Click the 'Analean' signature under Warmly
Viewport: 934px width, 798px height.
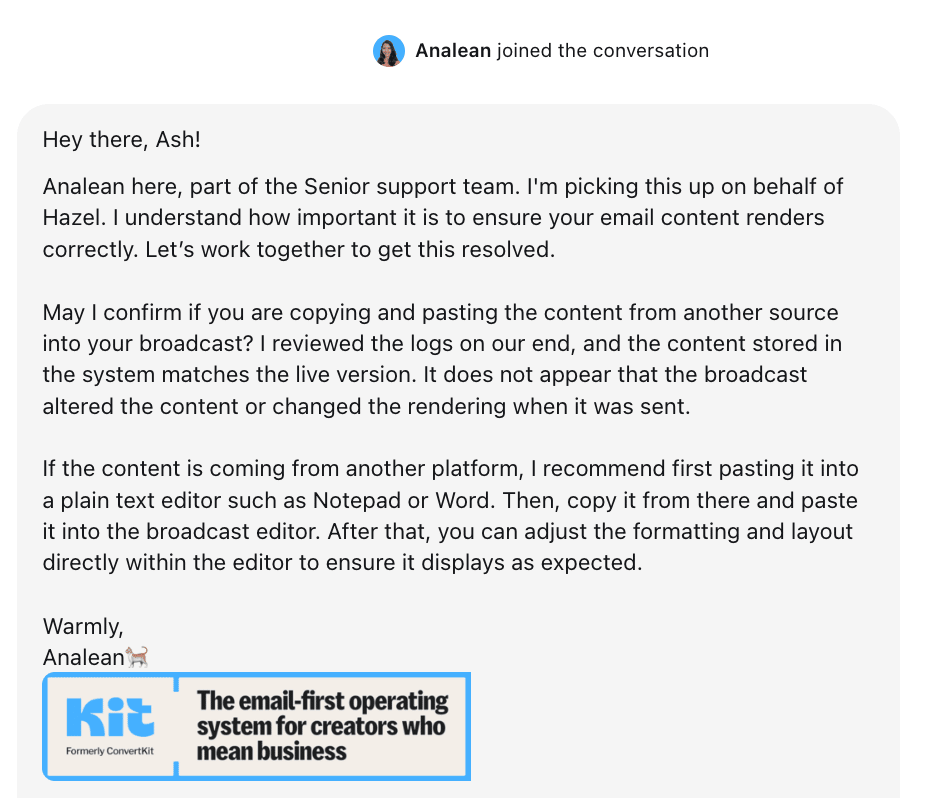pyautogui.click(x=83, y=657)
